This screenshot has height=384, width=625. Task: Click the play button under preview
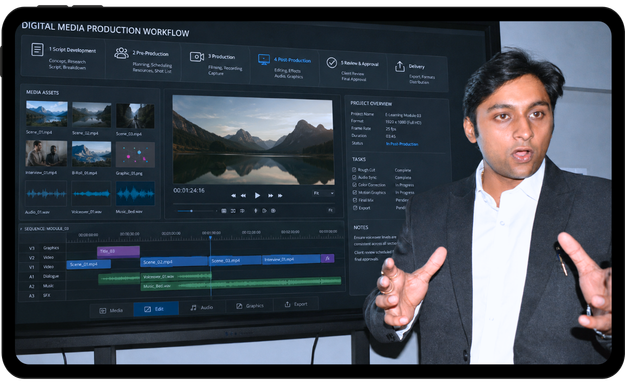tap(257, 195)
